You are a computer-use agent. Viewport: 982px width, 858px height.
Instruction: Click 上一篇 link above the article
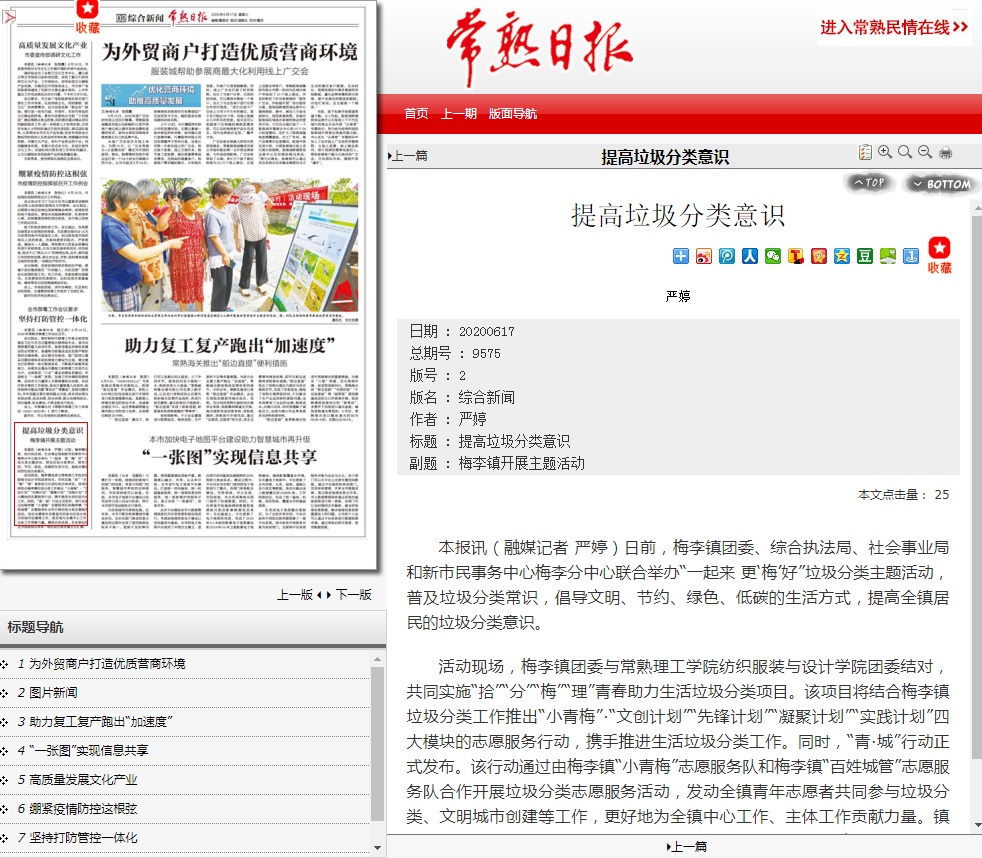408,156
